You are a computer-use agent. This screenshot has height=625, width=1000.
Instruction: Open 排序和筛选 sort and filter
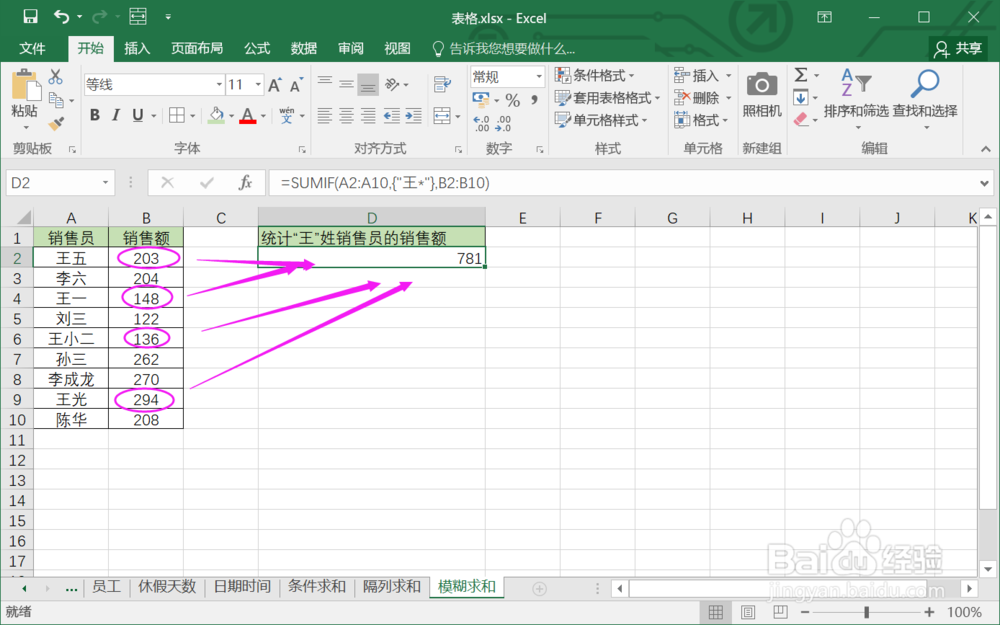pos(856,98)
